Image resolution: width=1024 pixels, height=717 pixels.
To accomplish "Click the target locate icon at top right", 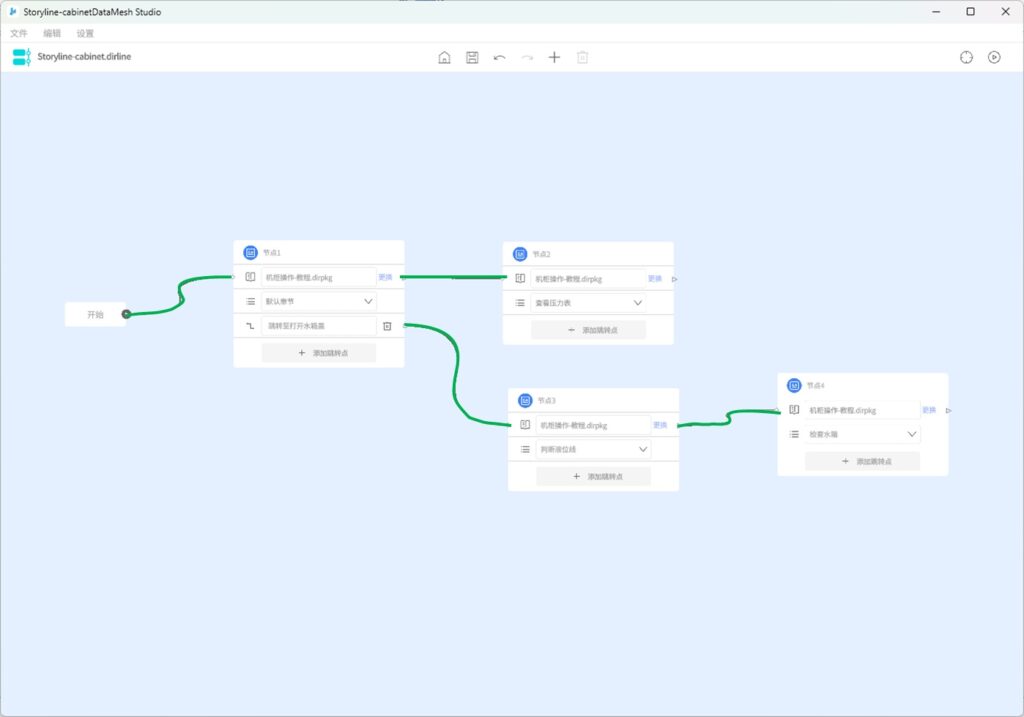I will 966,57.
